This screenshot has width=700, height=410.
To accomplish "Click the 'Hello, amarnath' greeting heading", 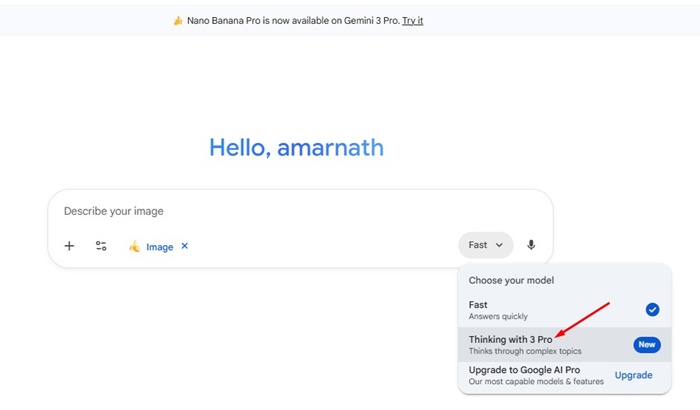I will (x=296, y=148).
